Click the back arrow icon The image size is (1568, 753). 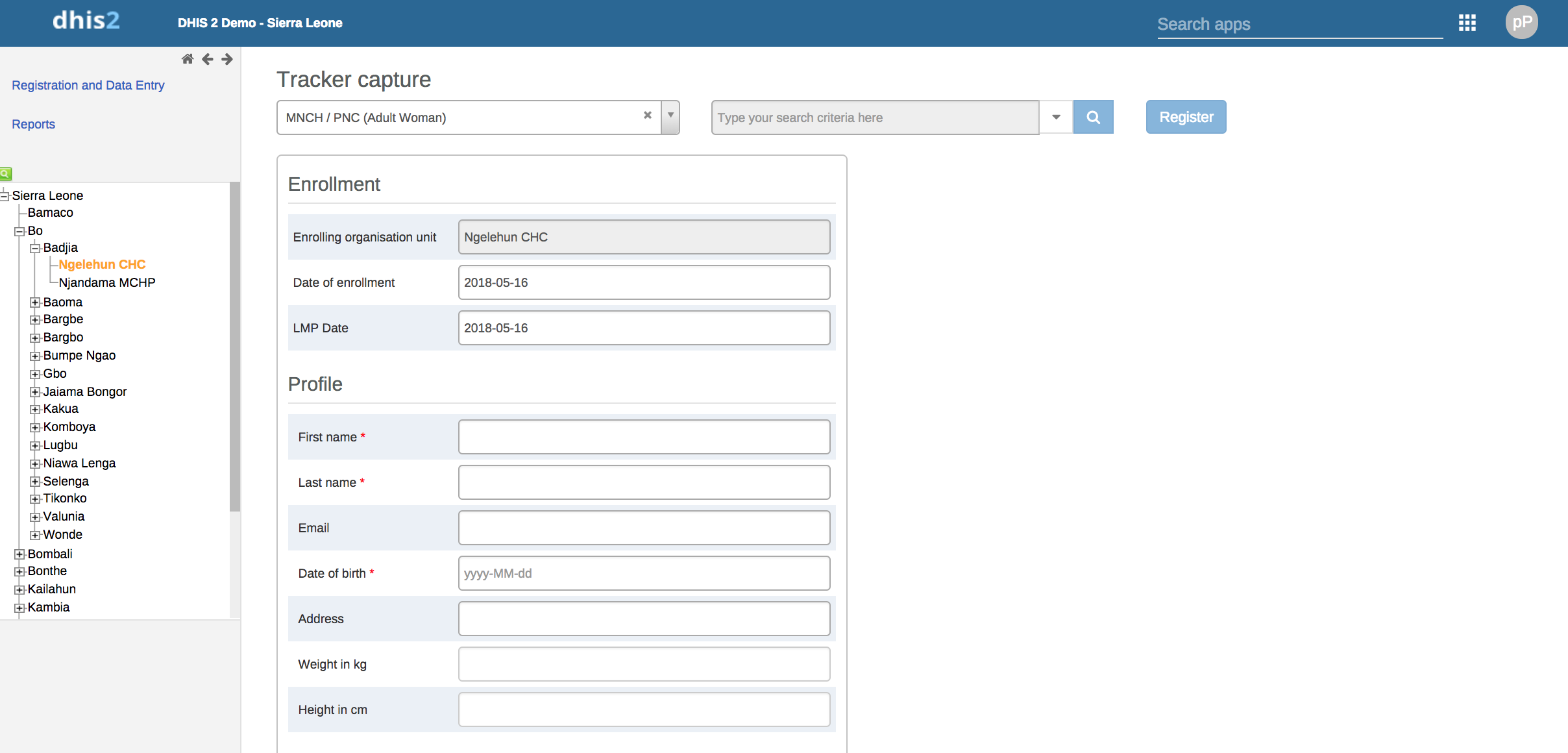click(208, 59)
